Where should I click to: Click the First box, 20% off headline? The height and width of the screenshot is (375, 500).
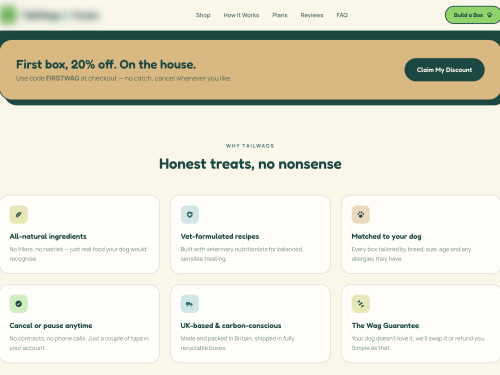[106, 64]
